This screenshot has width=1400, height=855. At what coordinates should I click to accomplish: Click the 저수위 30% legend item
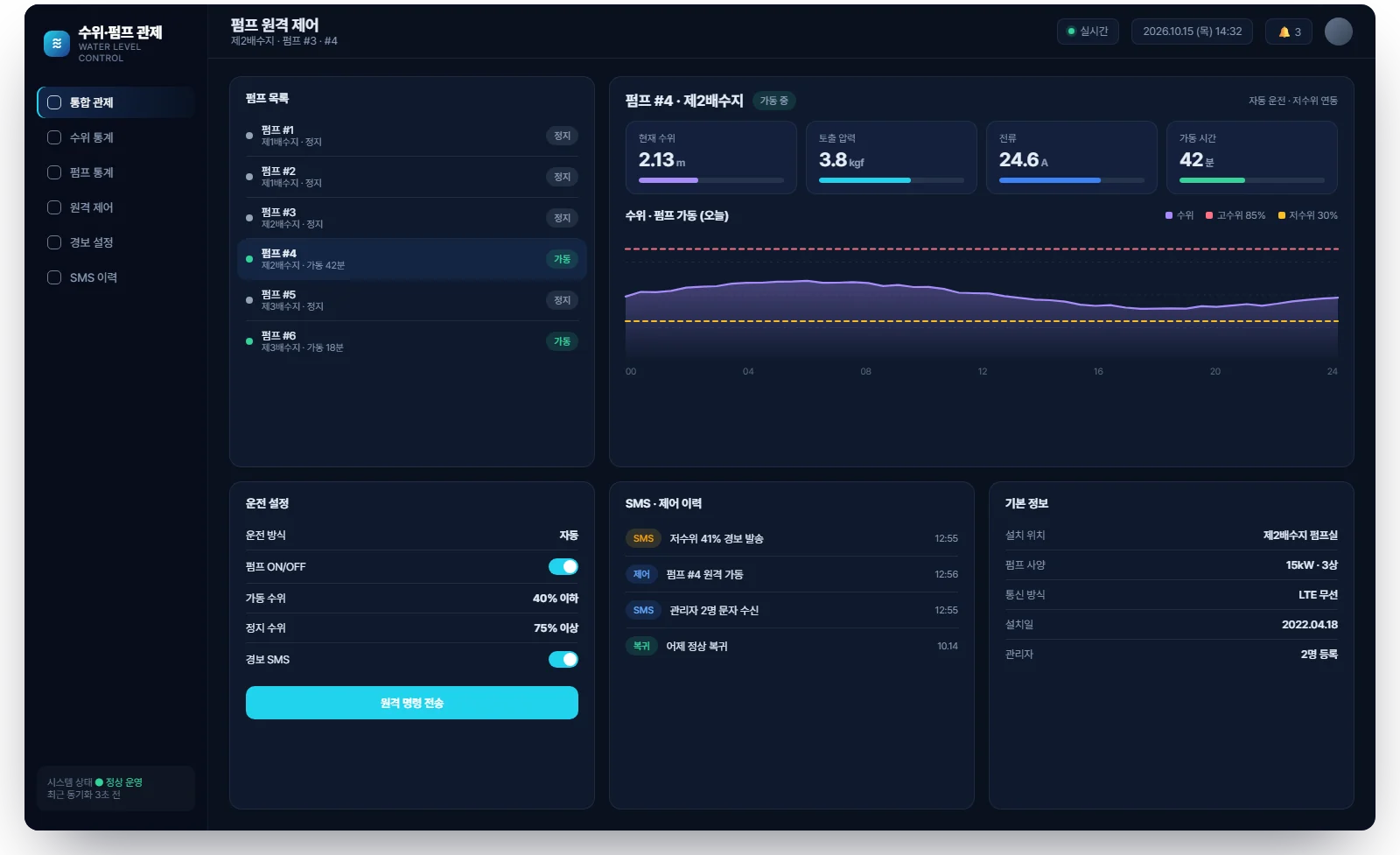(1308, 215)
